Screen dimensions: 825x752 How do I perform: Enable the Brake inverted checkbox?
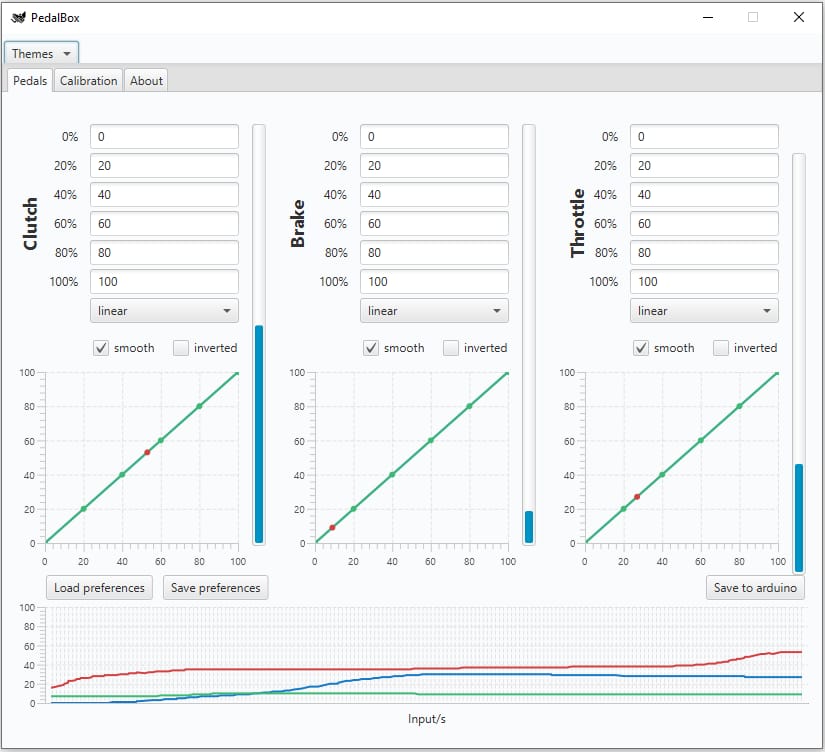click(451, 348)
